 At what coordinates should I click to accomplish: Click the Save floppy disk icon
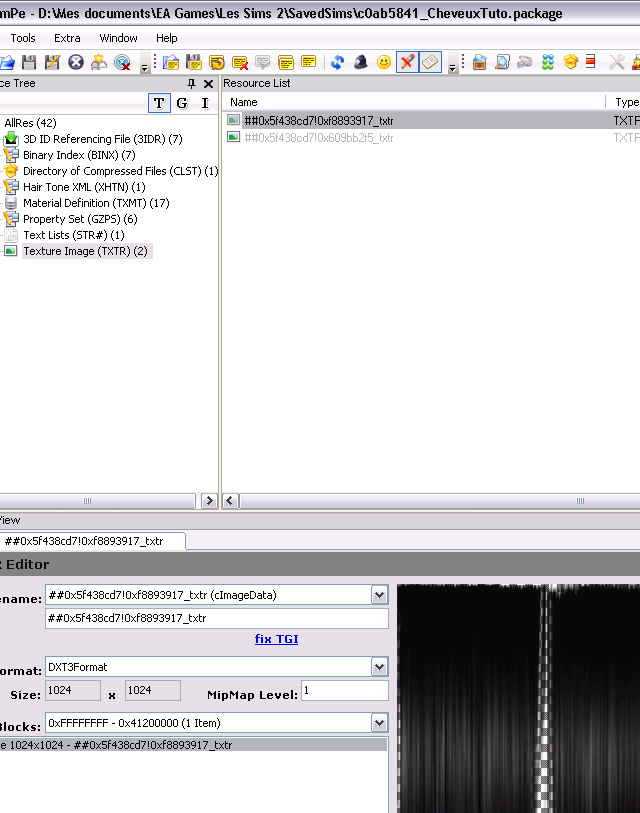click(29, 62)
